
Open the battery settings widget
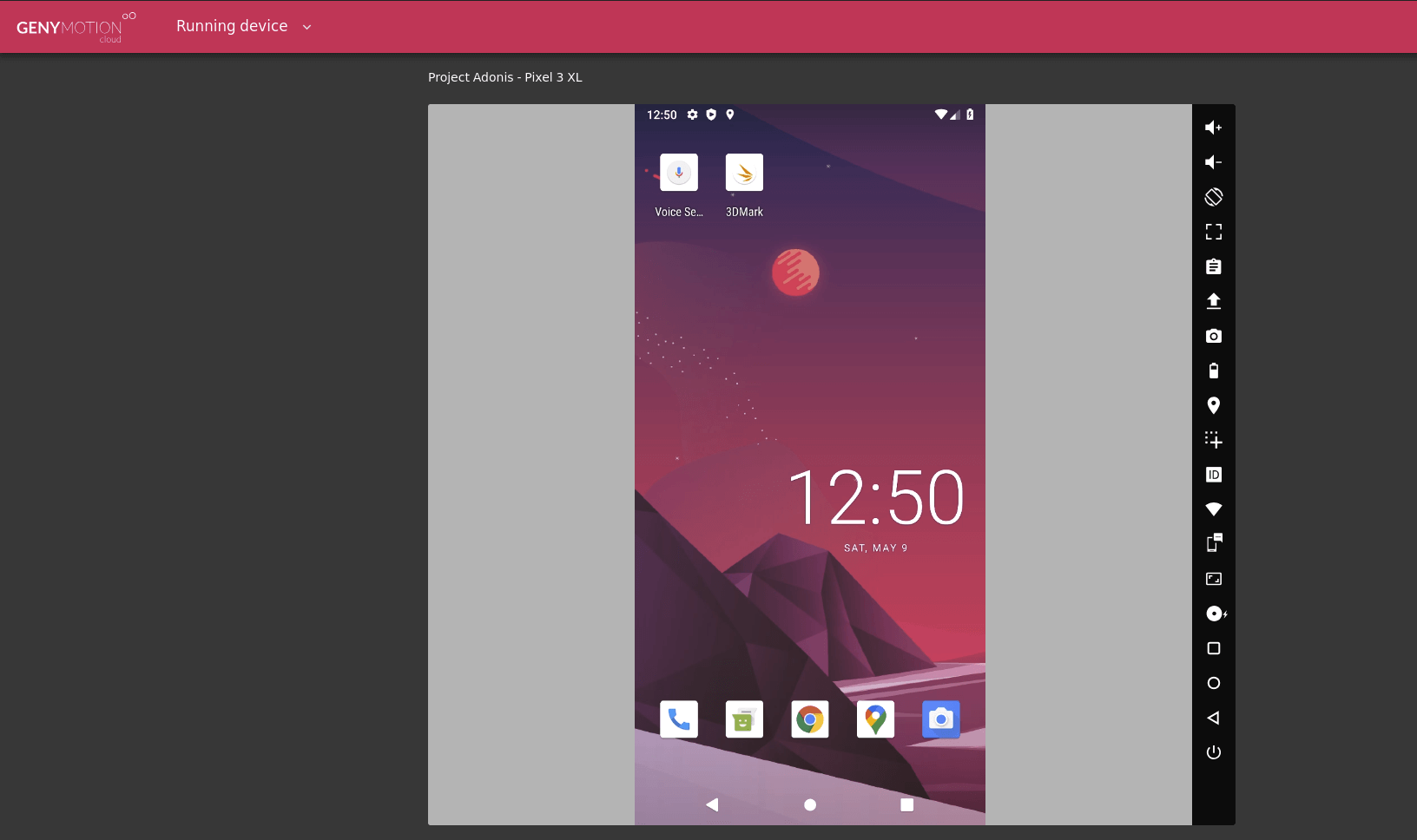click(1213, 371)
